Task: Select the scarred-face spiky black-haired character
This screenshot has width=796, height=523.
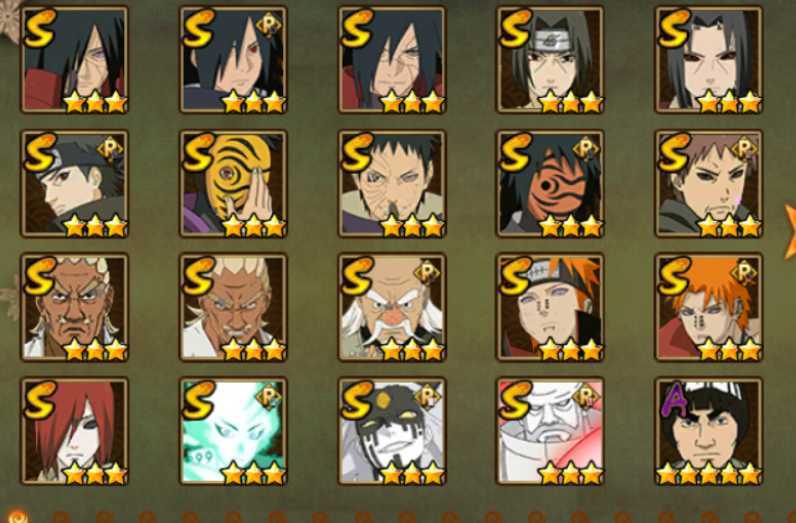Action: pos(391,183)
